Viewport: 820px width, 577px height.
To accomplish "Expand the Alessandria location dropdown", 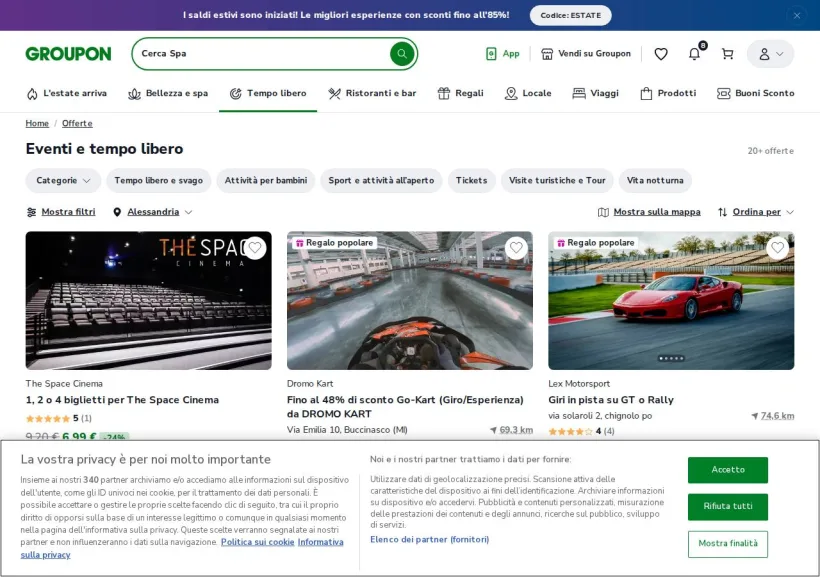I will [x=153, y=212].
